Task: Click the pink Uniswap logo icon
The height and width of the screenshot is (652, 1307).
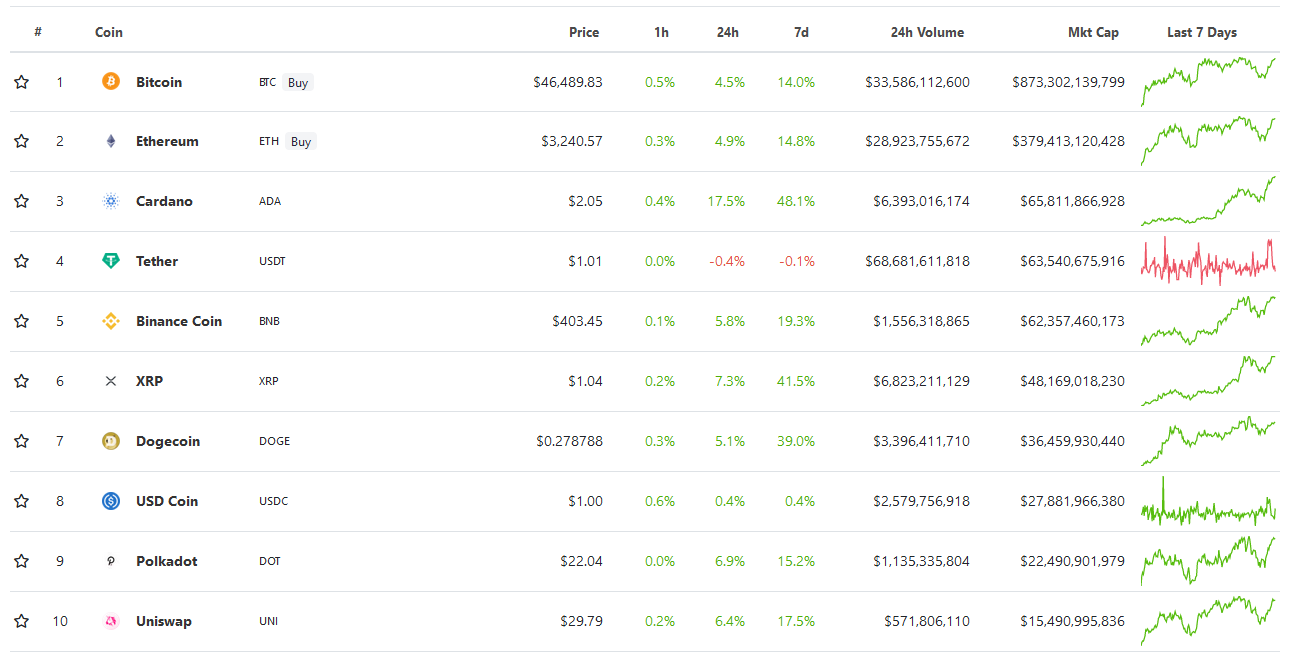Action: pos(111,621)
